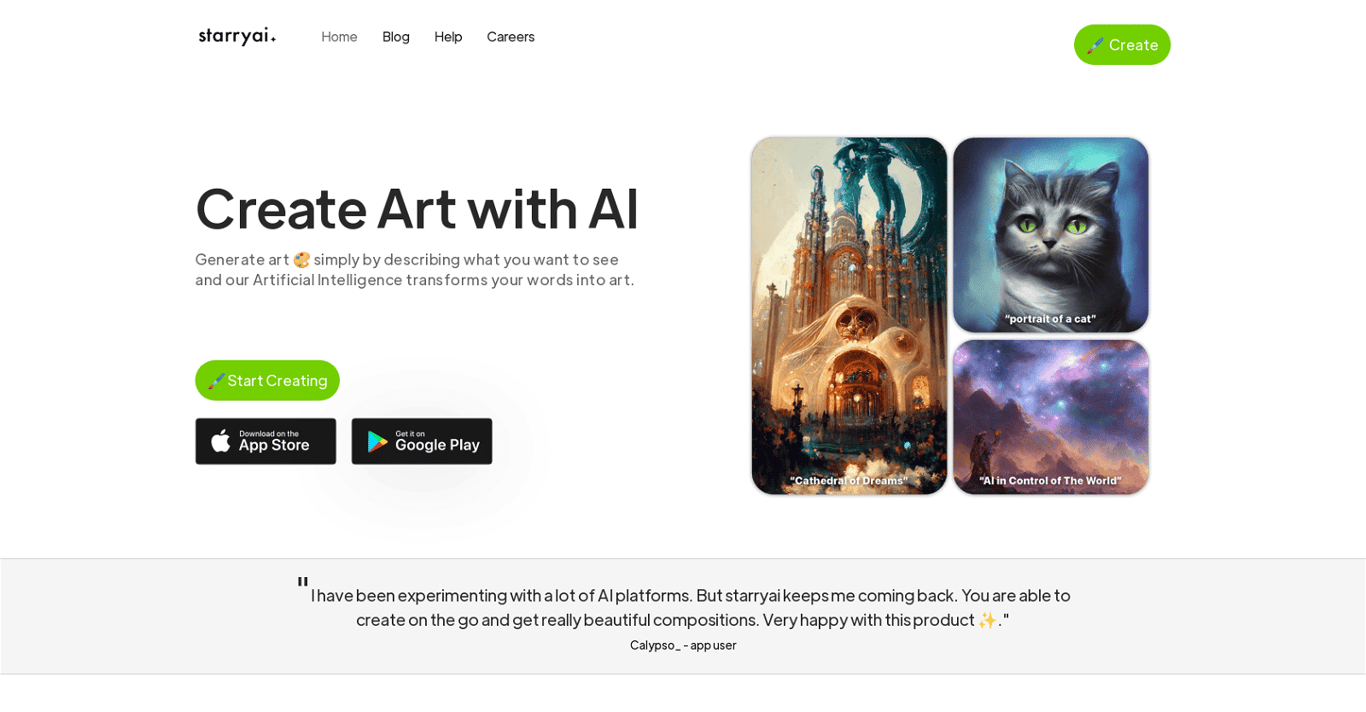This screenshot has width=1366, height=712.
Task: Click the Create Art with AI heading
Action: click(417, 208)
